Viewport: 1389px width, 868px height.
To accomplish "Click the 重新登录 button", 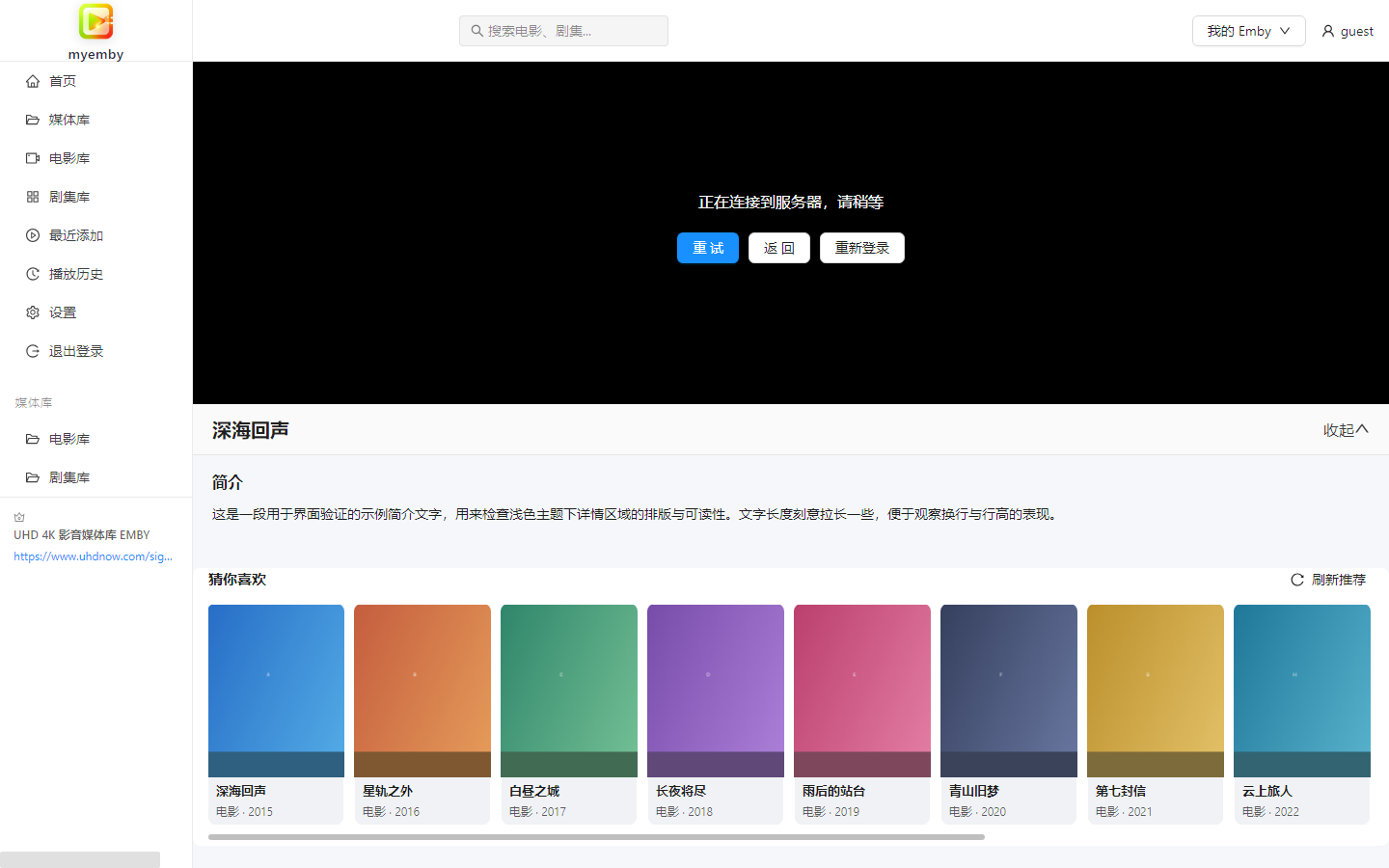I will tap(861, 248).
